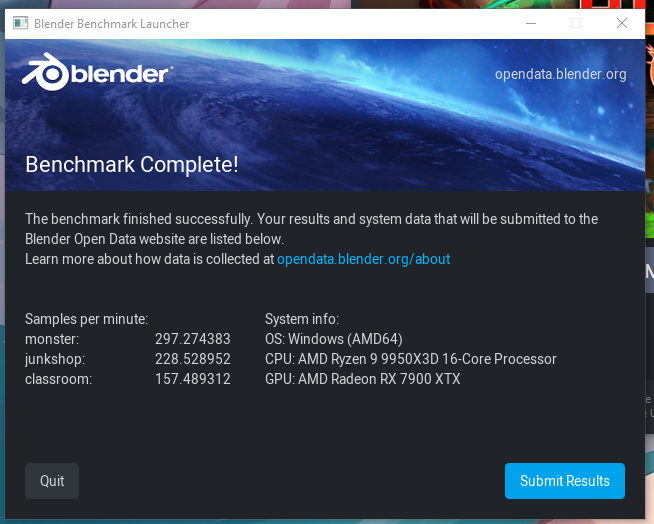The image size is (654, 524).
Task: Click opendata.blender.org text in the banner
Action: 561,74
